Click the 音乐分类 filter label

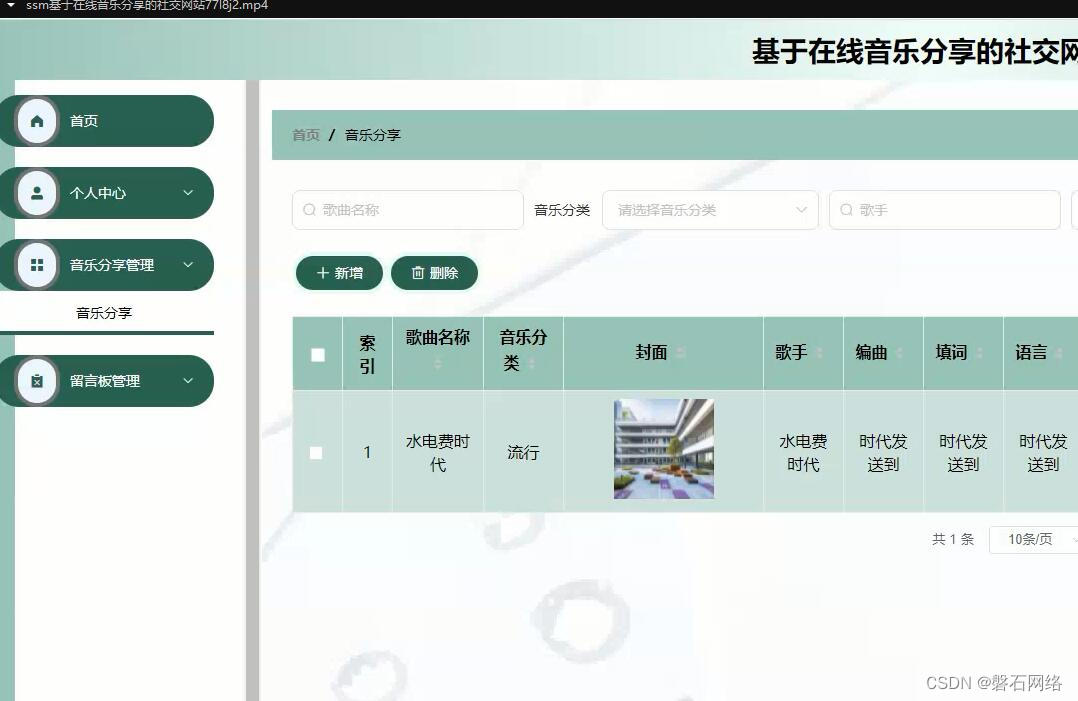(x=562, y=210)
